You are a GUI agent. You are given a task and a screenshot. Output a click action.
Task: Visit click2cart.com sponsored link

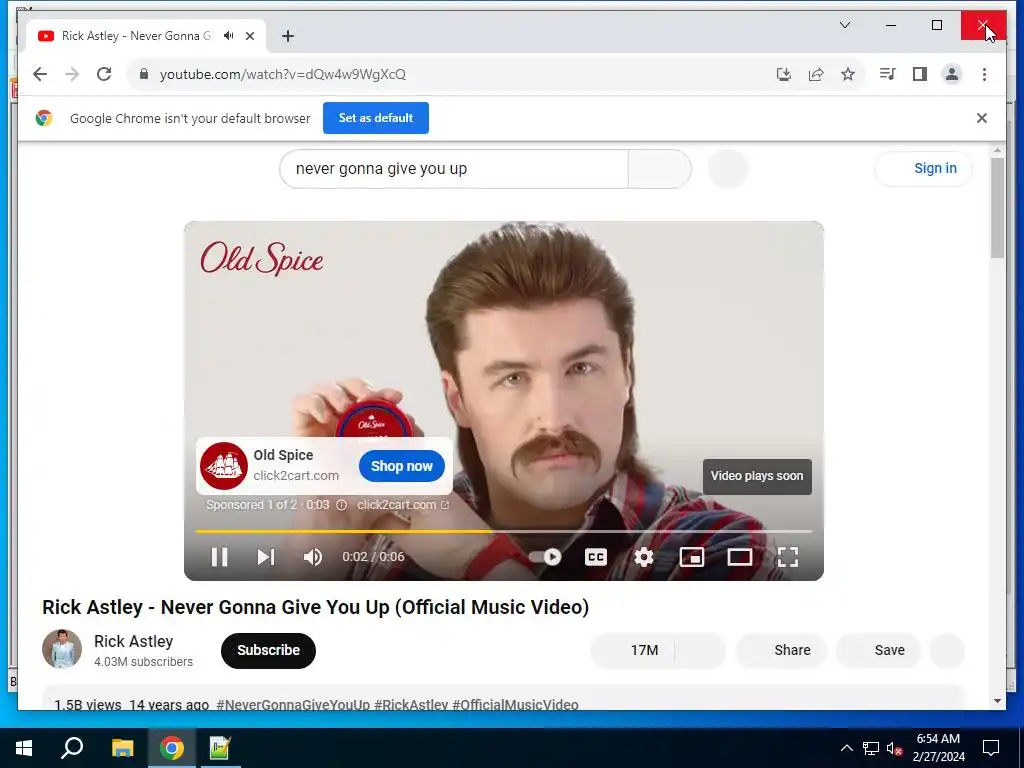[x=403, y=505]
